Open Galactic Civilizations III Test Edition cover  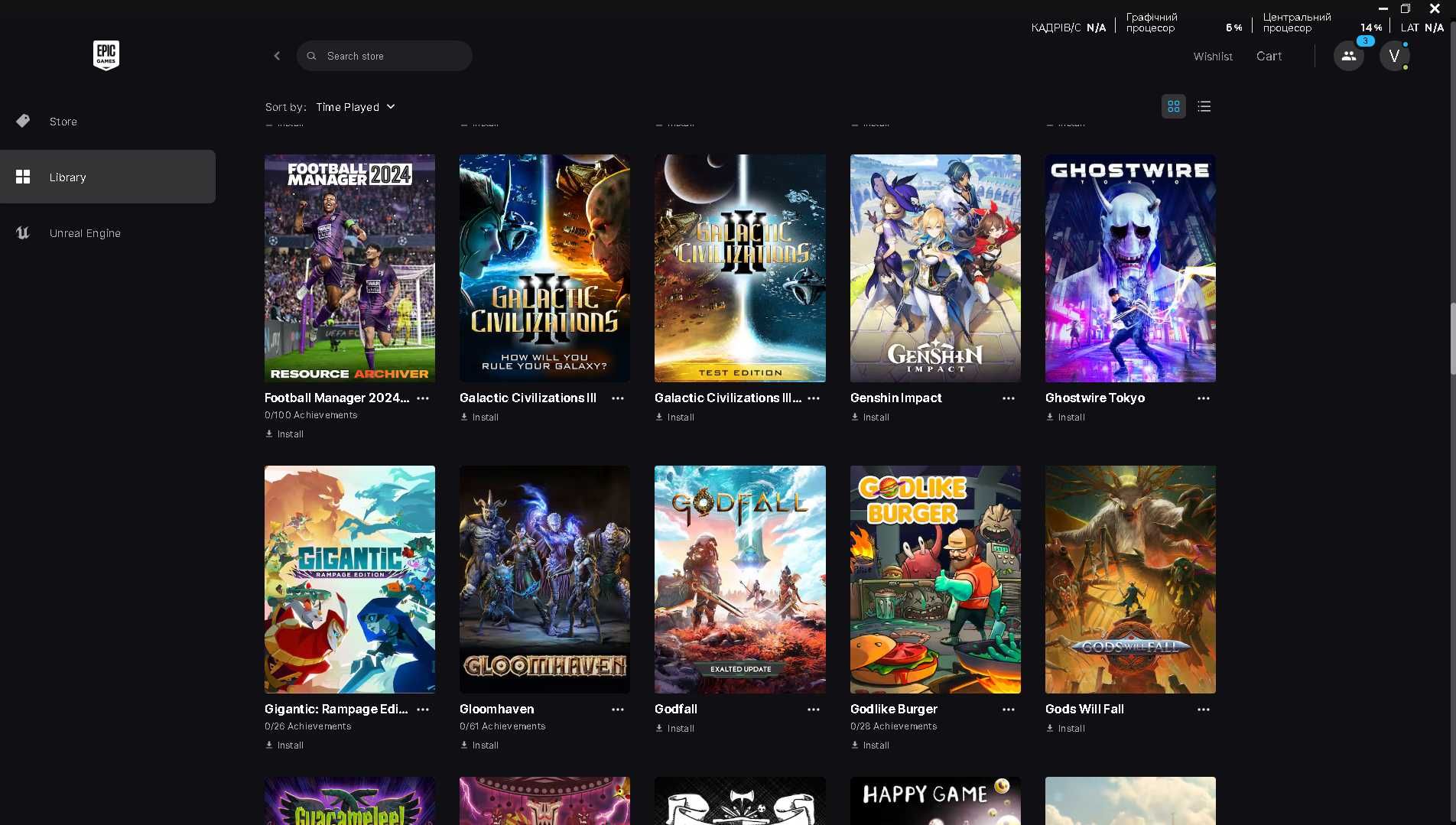(x=740, y=268)
